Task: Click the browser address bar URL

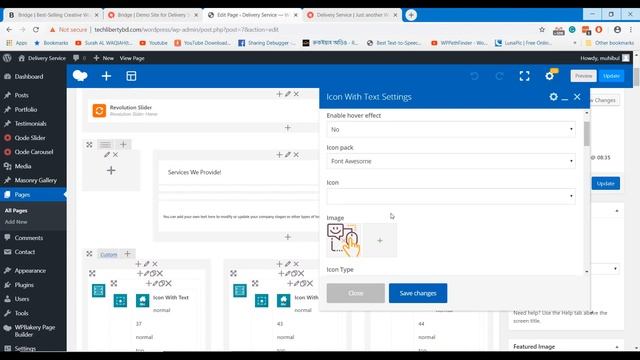Action: (187, 29)
